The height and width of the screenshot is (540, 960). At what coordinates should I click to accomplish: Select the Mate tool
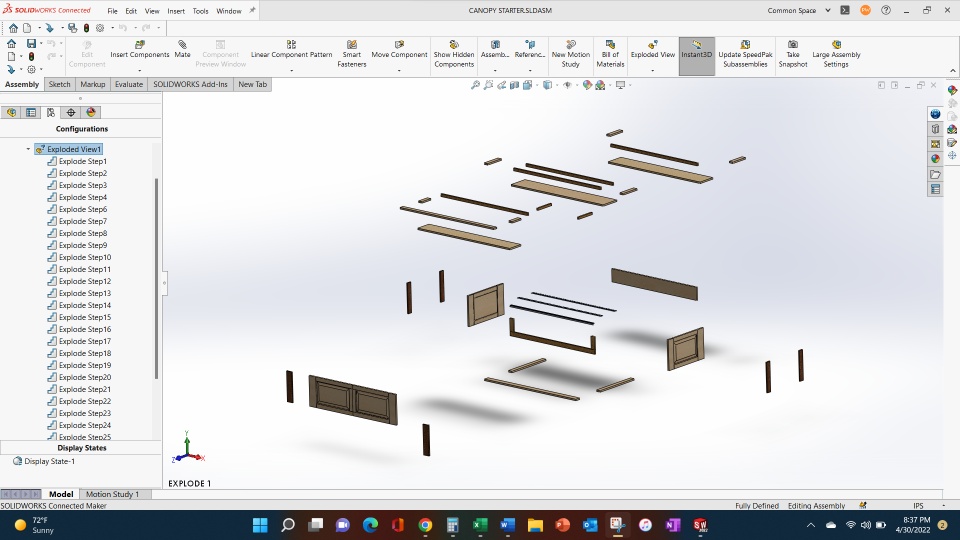(182, 50)
